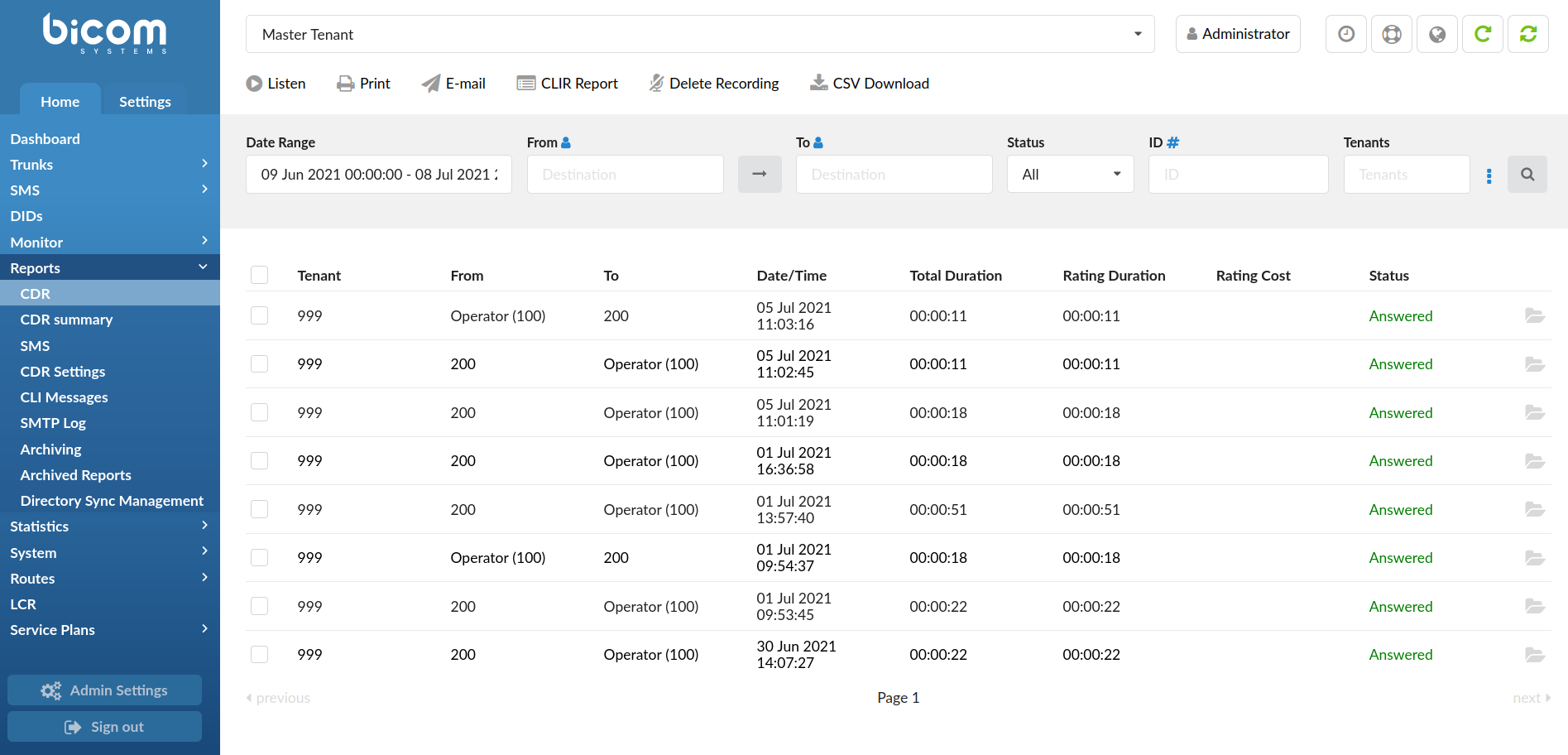Open CDR Settings submenu item

(x=110, y=371)
